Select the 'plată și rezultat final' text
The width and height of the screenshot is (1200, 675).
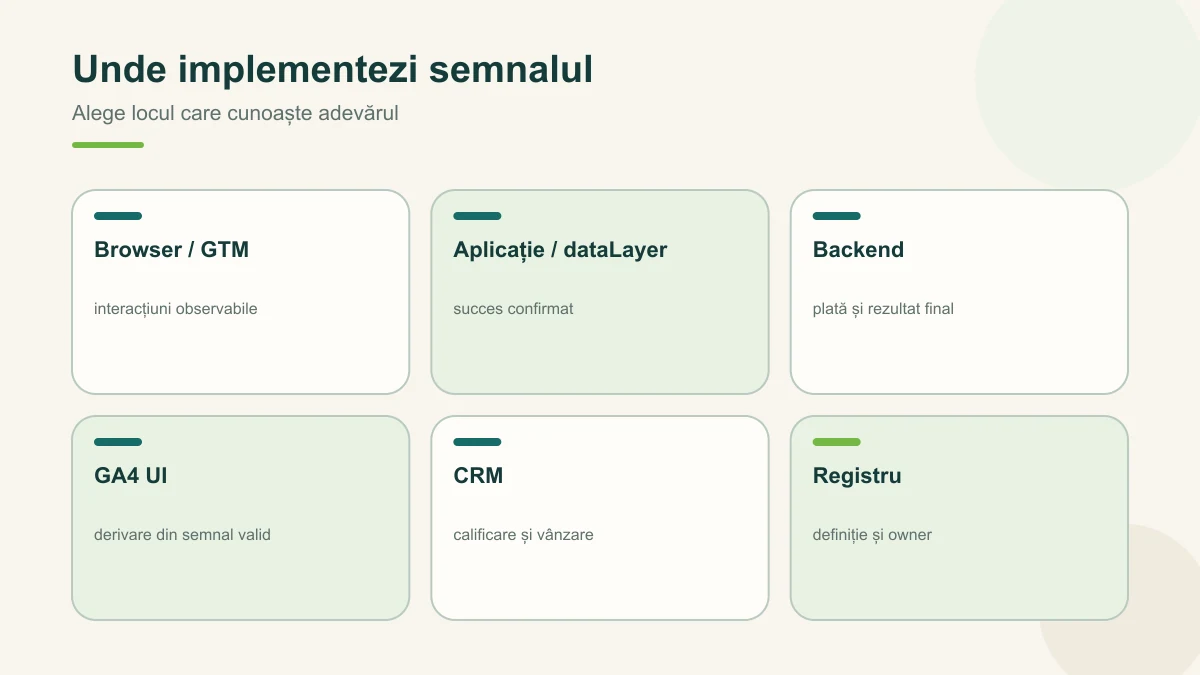pos(883,309)
